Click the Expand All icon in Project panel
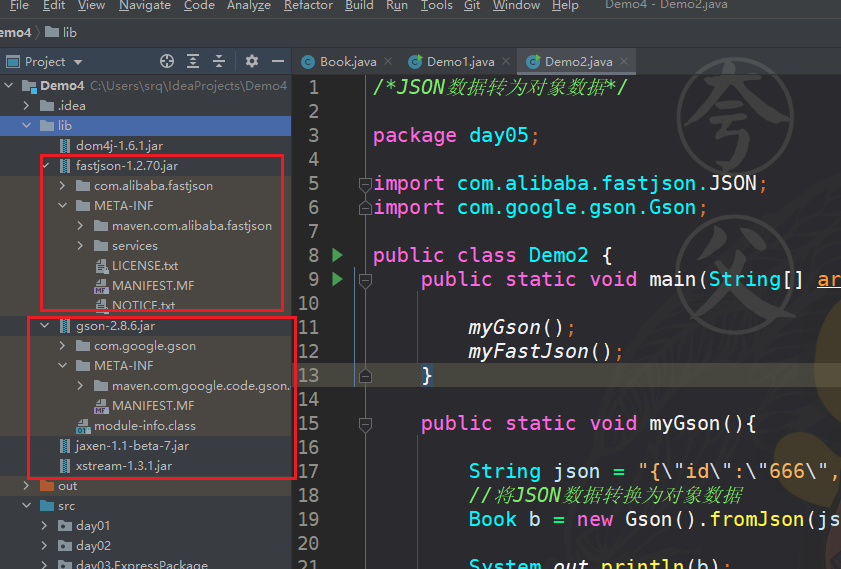The width and height of the screenshot is (841, 569). [x=193, y=62]
